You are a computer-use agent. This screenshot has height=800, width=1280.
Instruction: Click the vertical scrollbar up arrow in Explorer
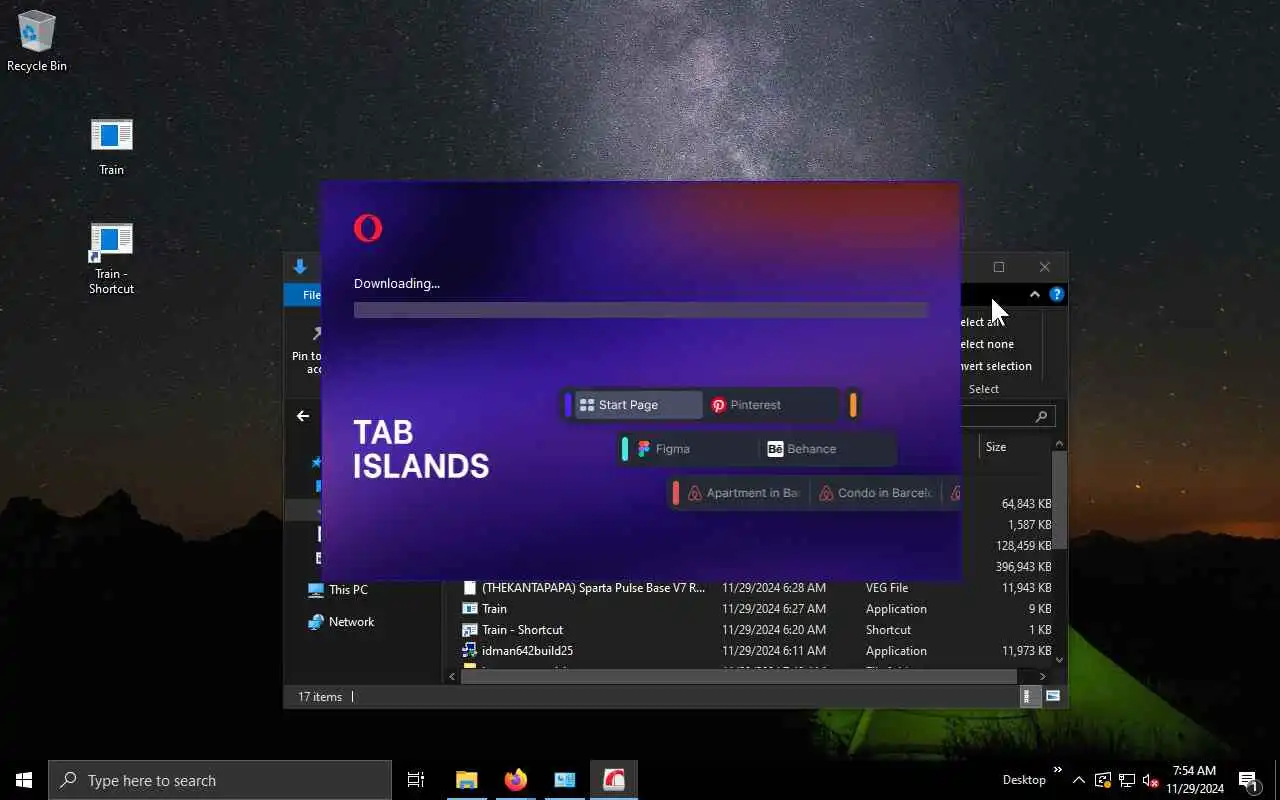[1059, 444]
